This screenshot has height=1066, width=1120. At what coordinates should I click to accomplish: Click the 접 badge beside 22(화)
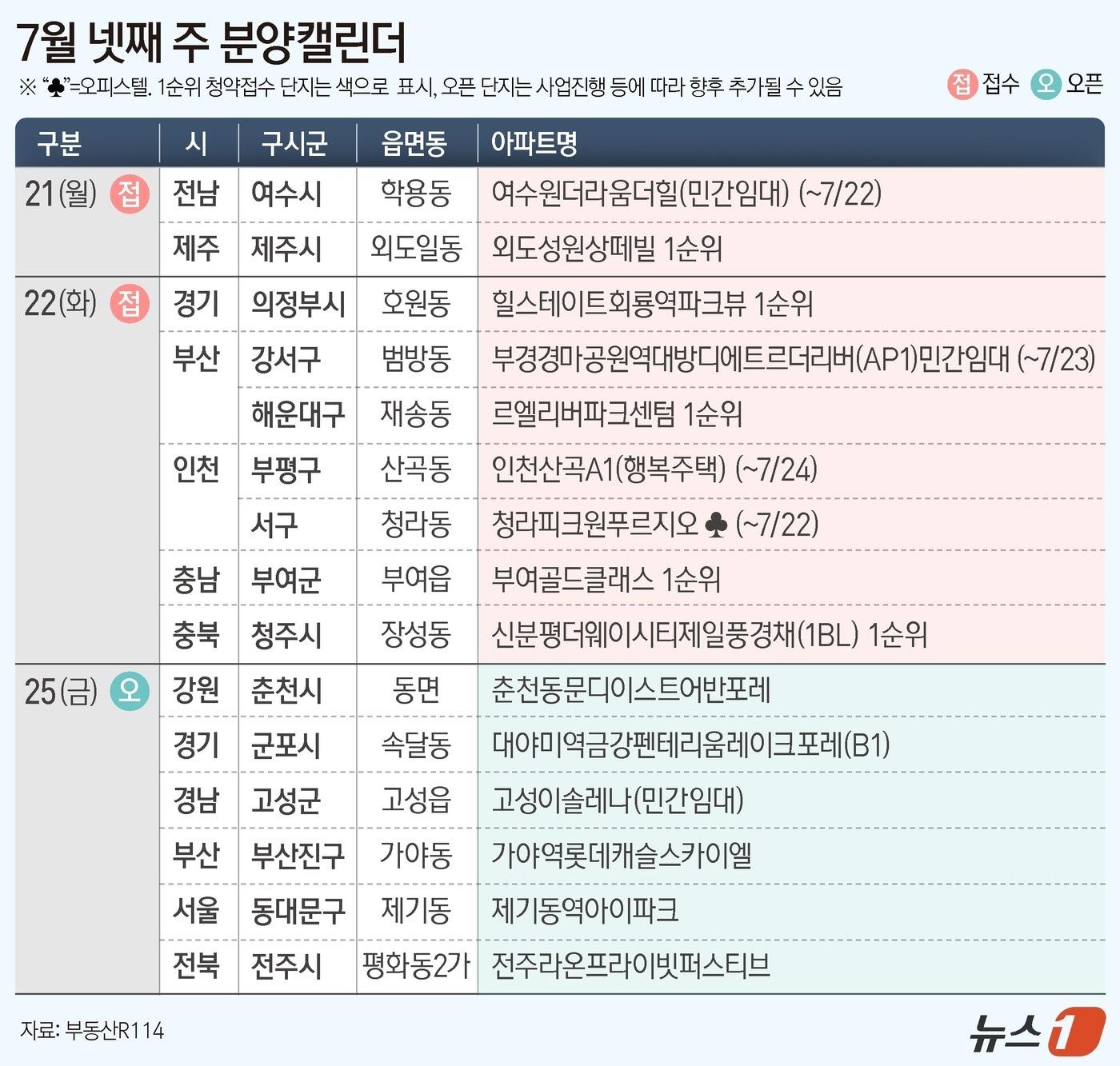130,304
